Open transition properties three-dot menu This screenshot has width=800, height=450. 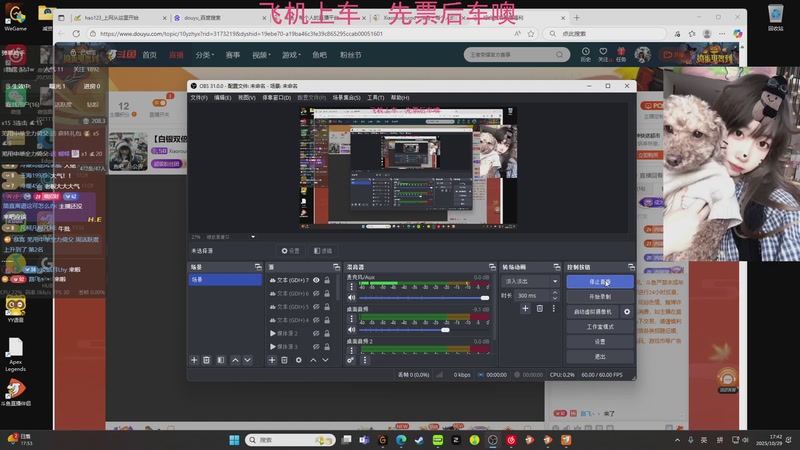coord(554,308)
